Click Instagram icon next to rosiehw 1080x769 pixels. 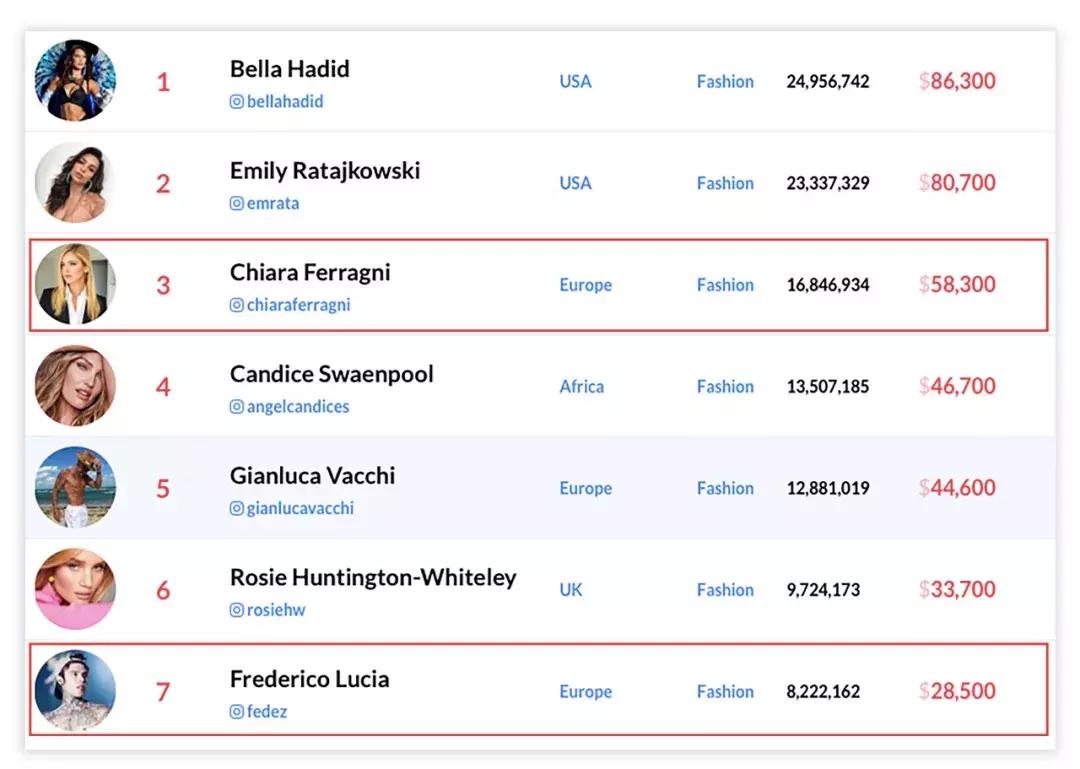coord(237,610)
